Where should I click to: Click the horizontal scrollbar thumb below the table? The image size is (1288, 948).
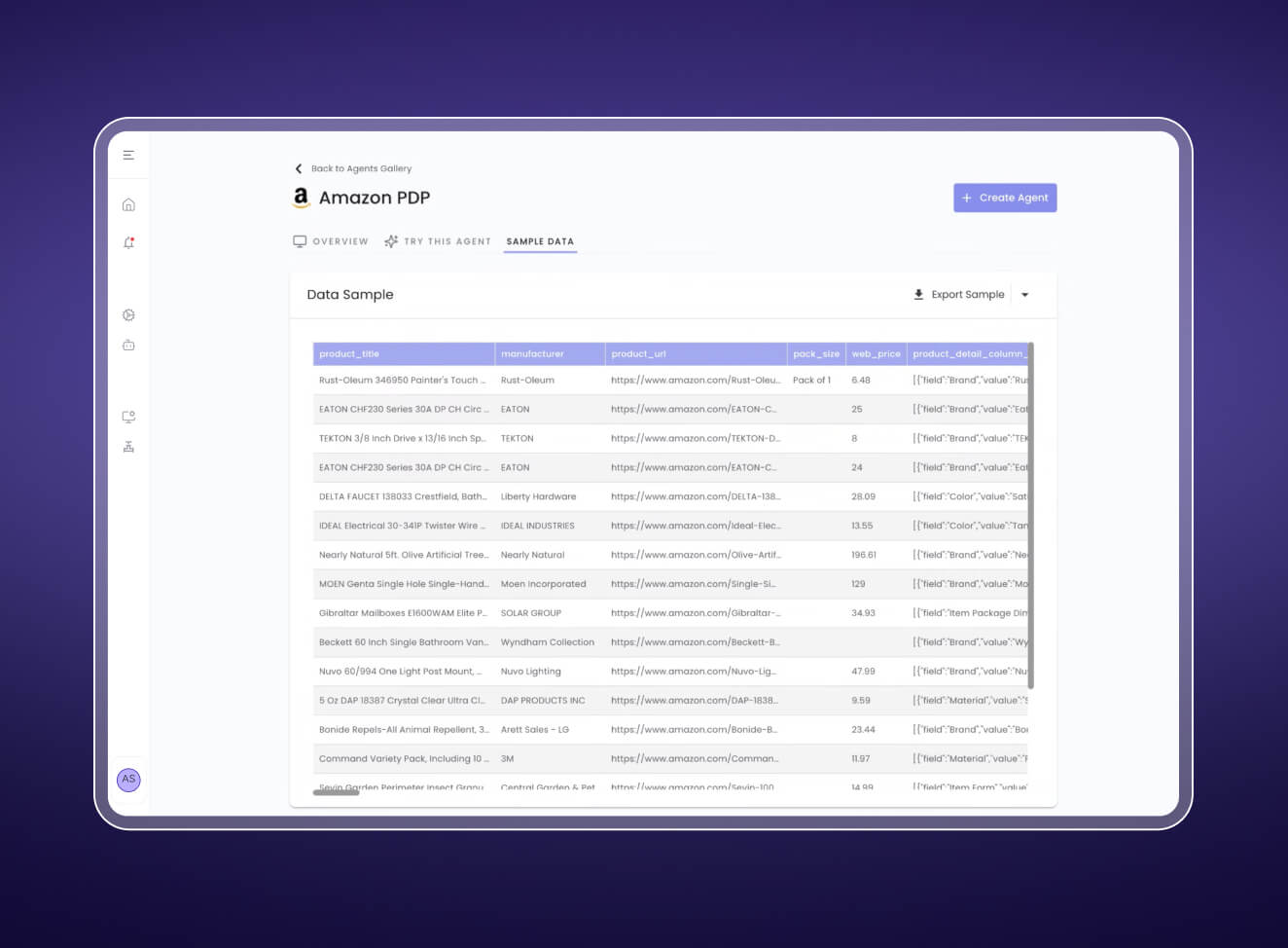pyautogui.click(x=336, y=792)
